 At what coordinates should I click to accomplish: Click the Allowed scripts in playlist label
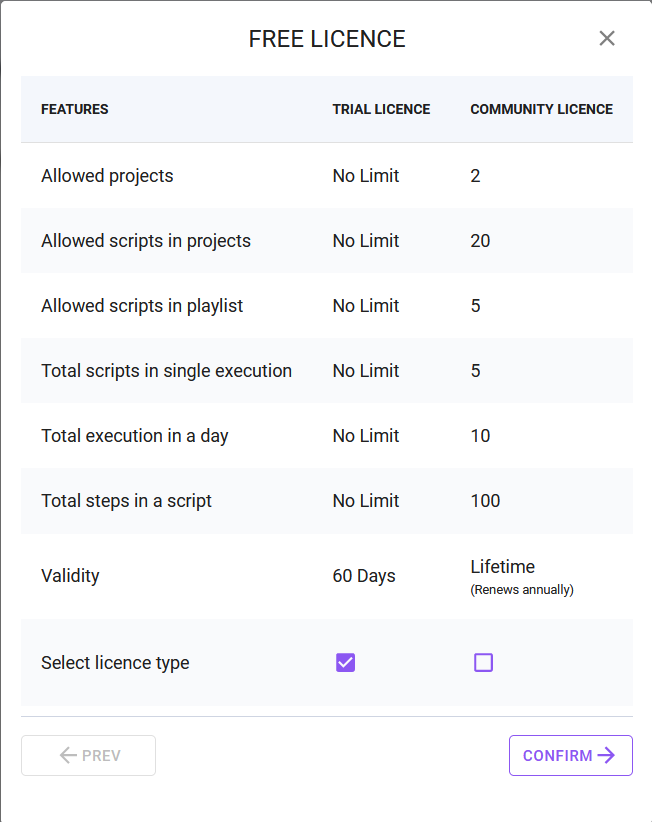[142, 306]
